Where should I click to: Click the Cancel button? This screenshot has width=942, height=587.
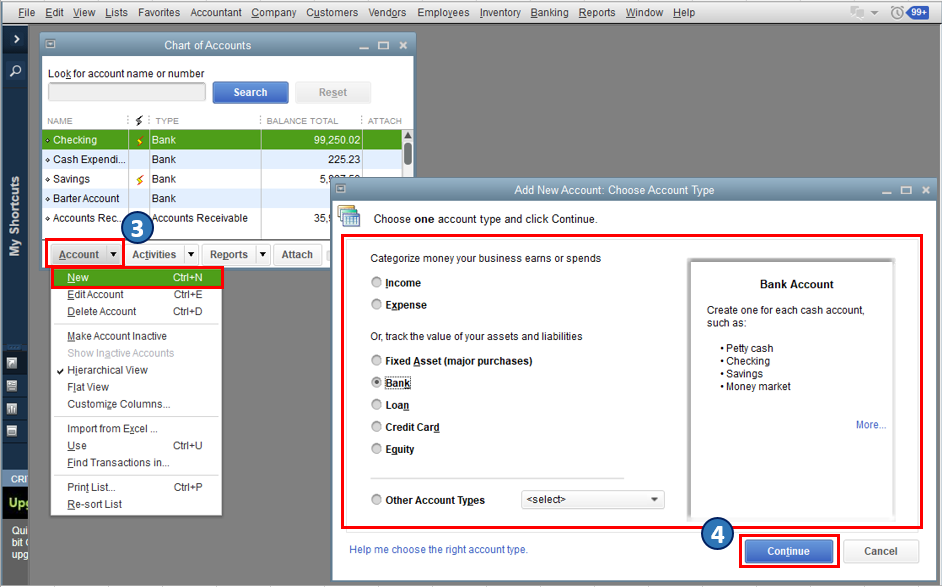point(881,551)
